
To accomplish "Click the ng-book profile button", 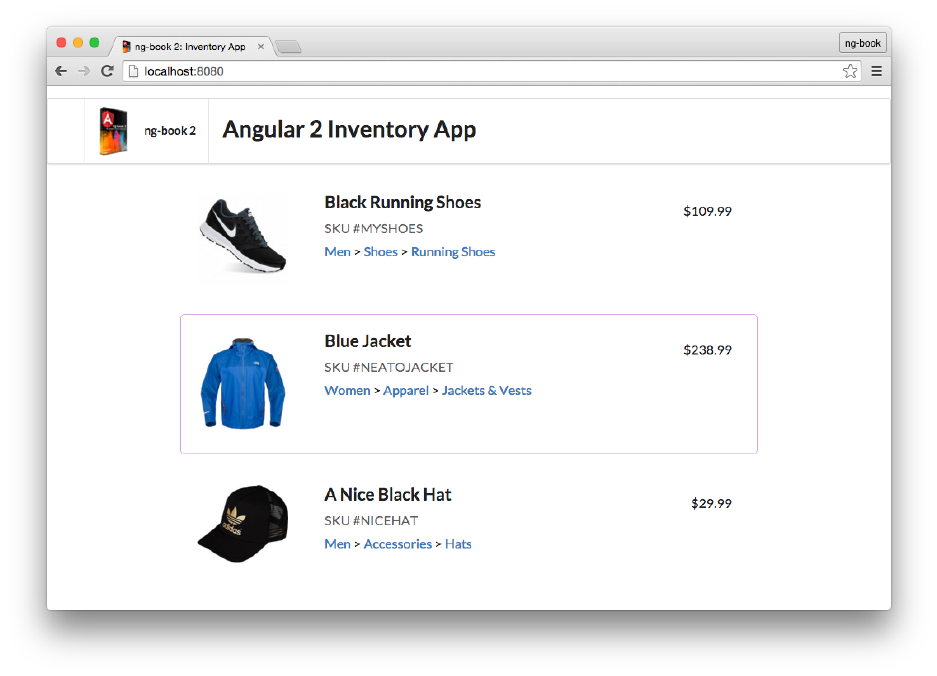I will coord(862,43).
